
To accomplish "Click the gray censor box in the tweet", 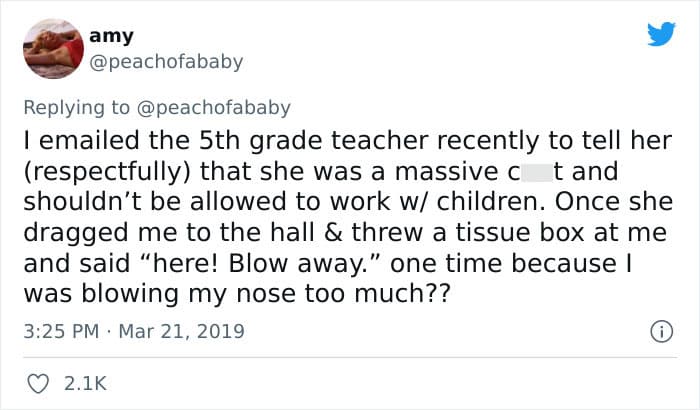I will click(x=537, y=172).
